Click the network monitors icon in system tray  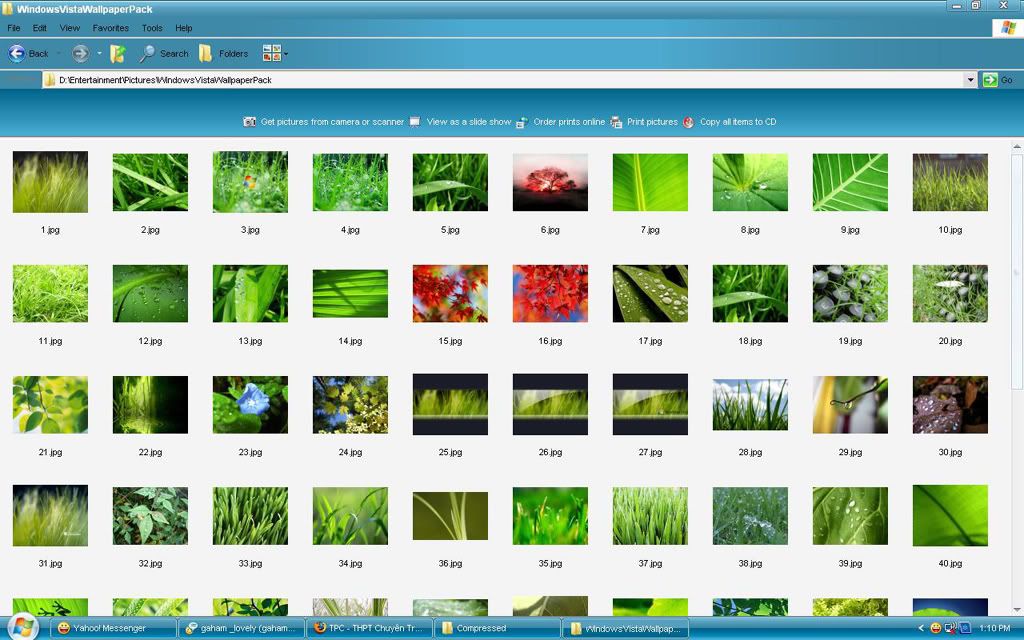[950, 628]
